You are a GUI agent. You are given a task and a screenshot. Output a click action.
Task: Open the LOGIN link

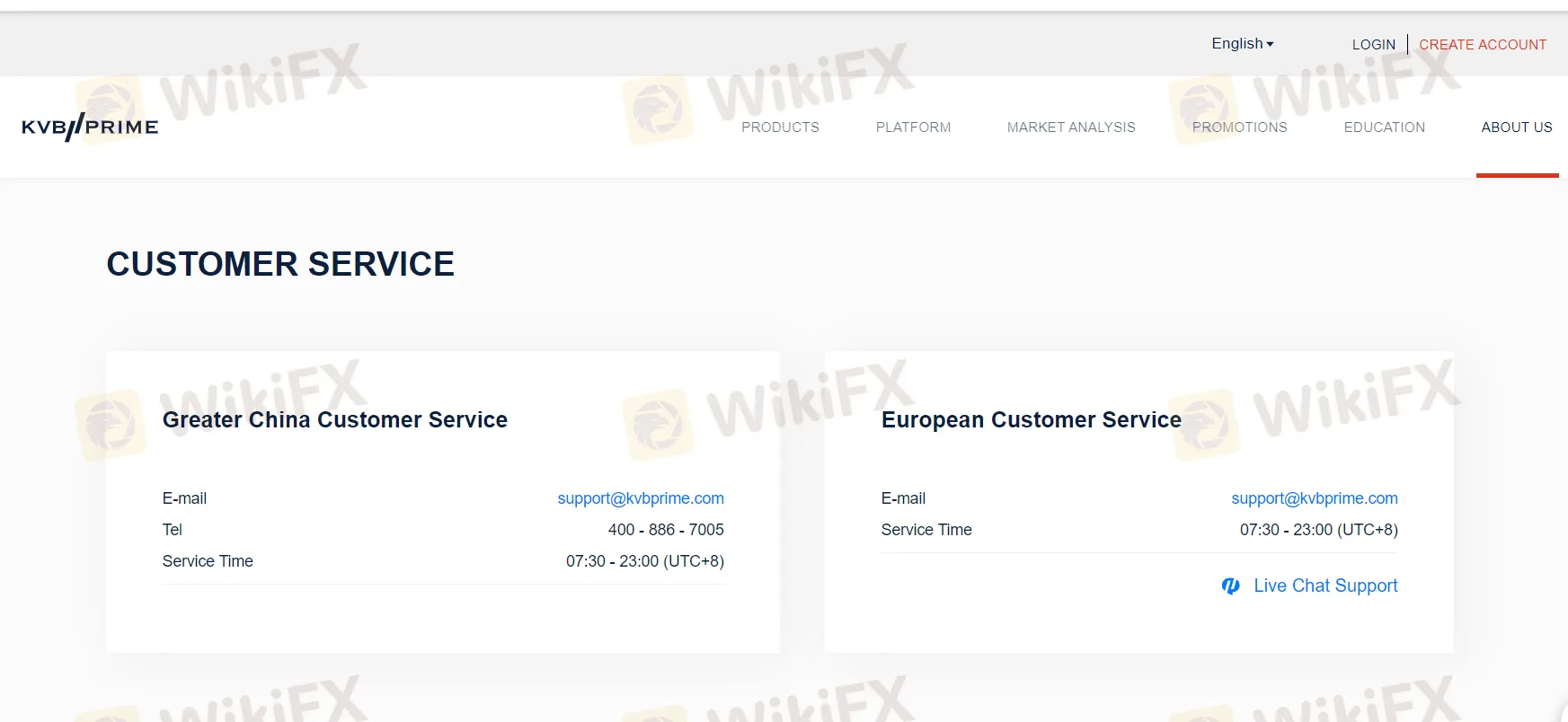point(1373,44)
